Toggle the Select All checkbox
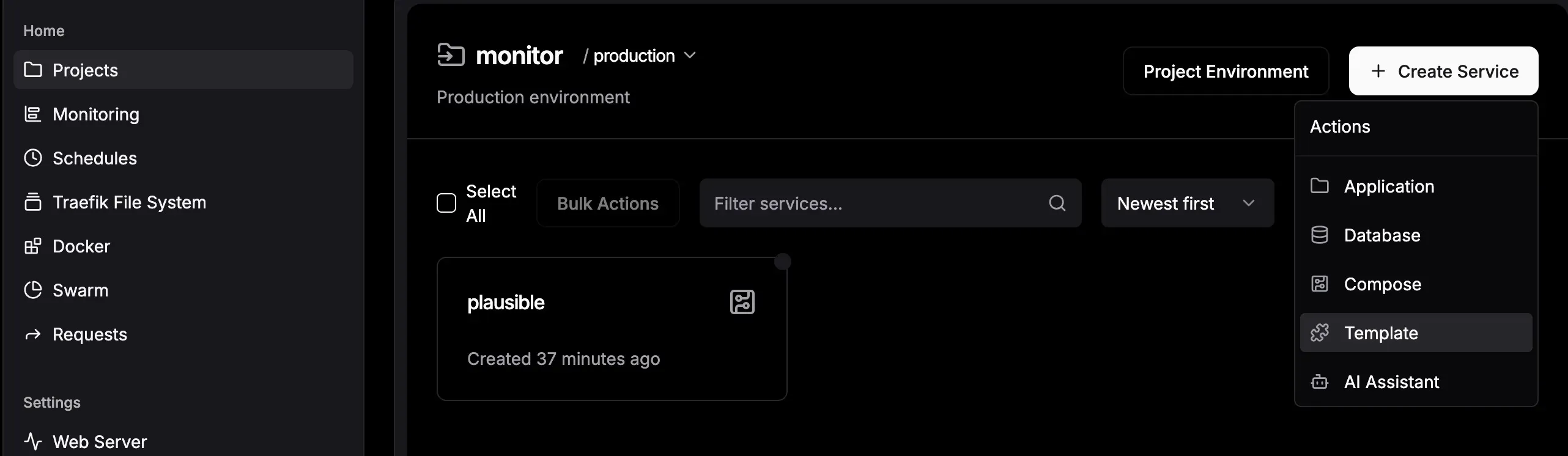Image resolution: width=1568 pixels, height=456 pixels. [x=446, y=203]
